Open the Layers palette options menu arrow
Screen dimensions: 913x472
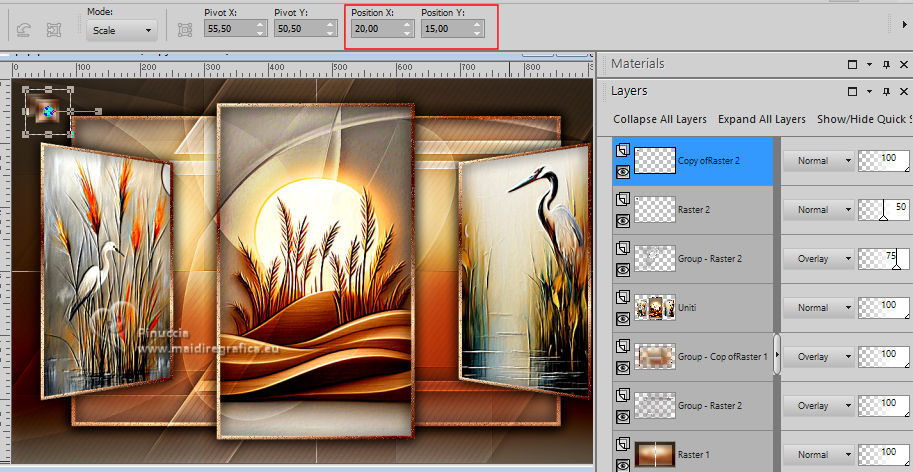click(869, 91)
